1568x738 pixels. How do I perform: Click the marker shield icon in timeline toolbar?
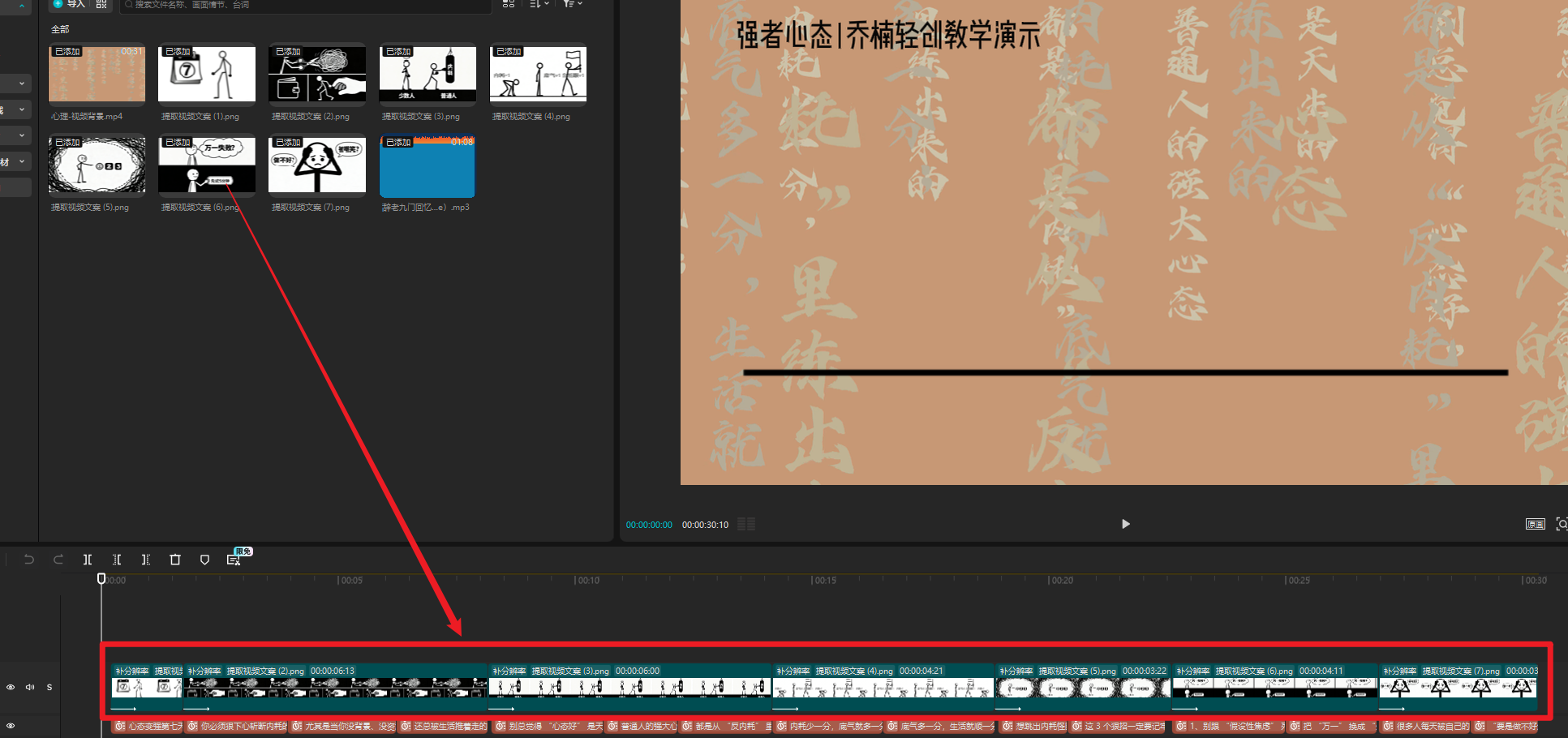click(204, 560)
